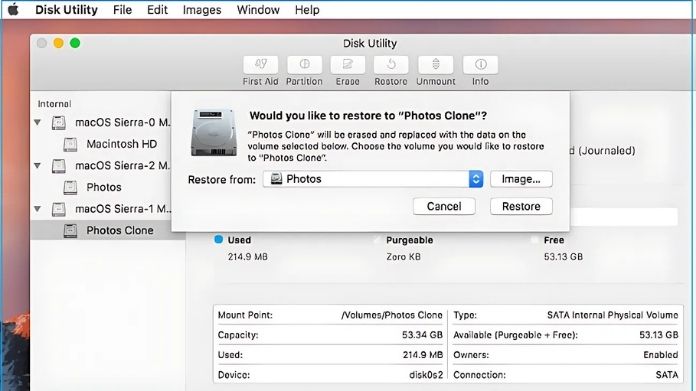Select the Macintosh HD volume icon
696x391 pixels.
(70, 144)
